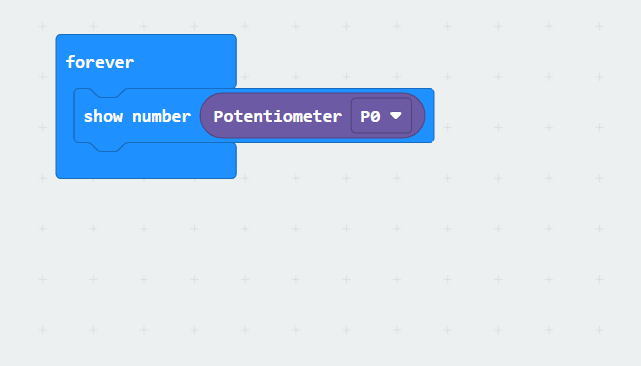Click the top notch of the show number block
This screenshot has height=366, width=641.
pyautogui.click(x=108, y=93)
